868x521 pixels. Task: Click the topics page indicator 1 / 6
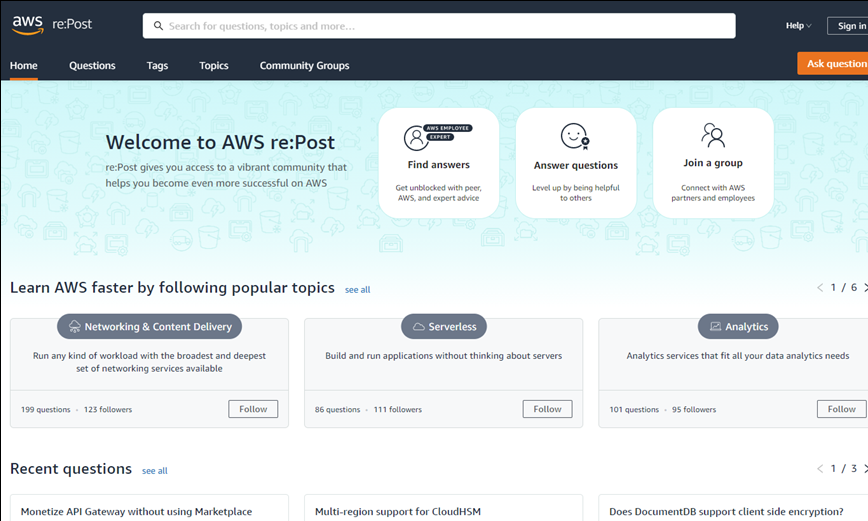point(844,287)
